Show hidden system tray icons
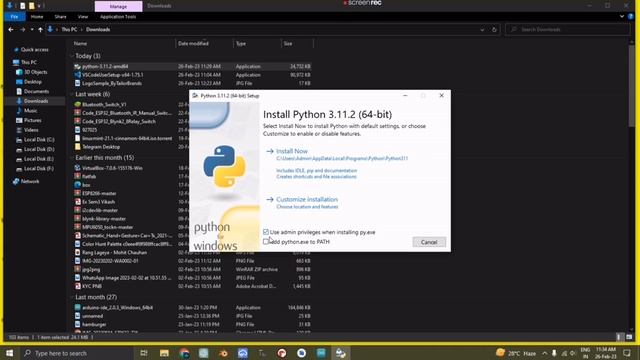This screenshot has width=640, height=360. pos(544,353)
